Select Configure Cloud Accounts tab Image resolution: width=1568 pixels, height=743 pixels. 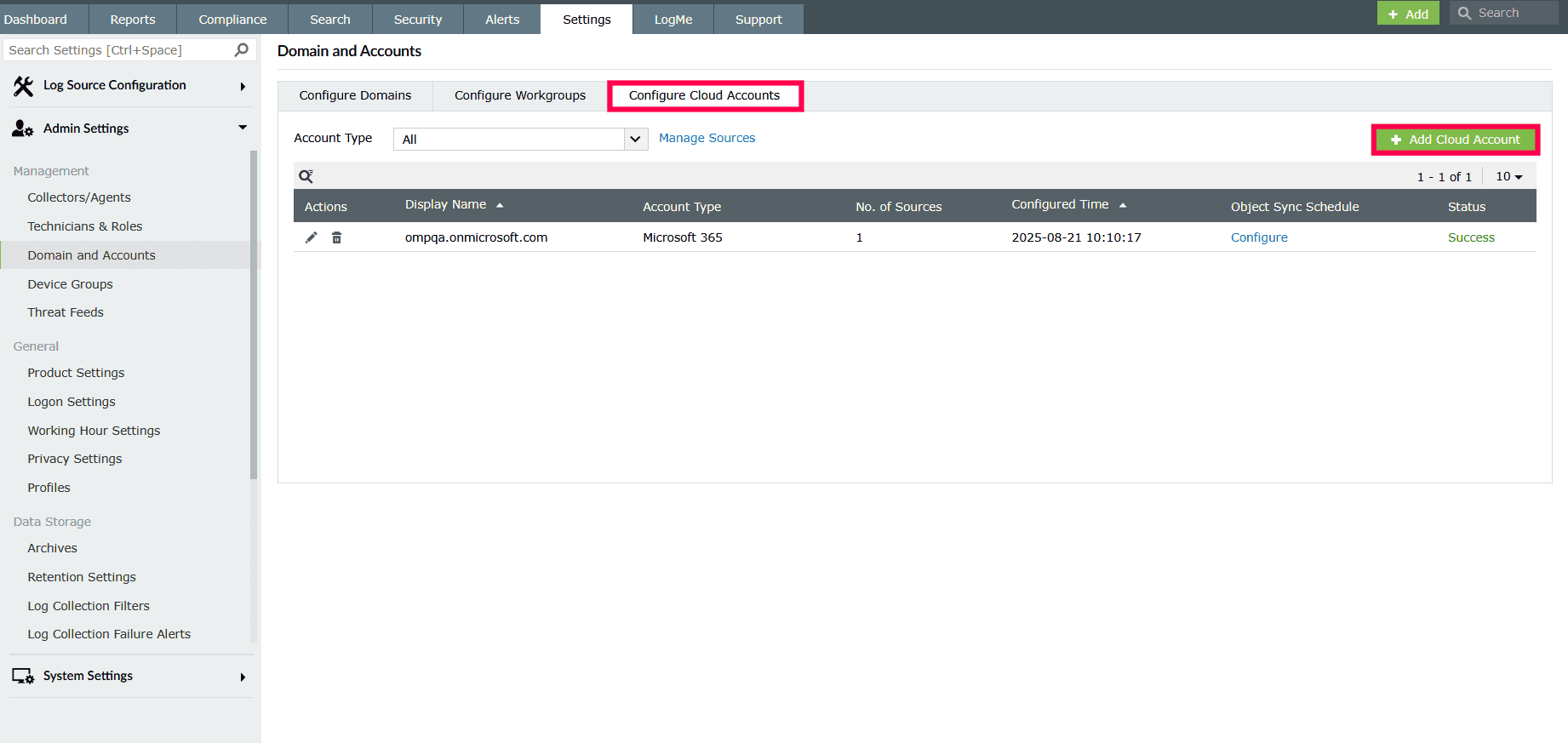pyautogui.click(x=704, y=95)
